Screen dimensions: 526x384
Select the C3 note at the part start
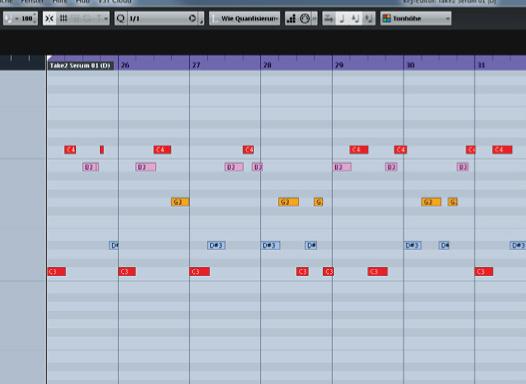(57, 272)
